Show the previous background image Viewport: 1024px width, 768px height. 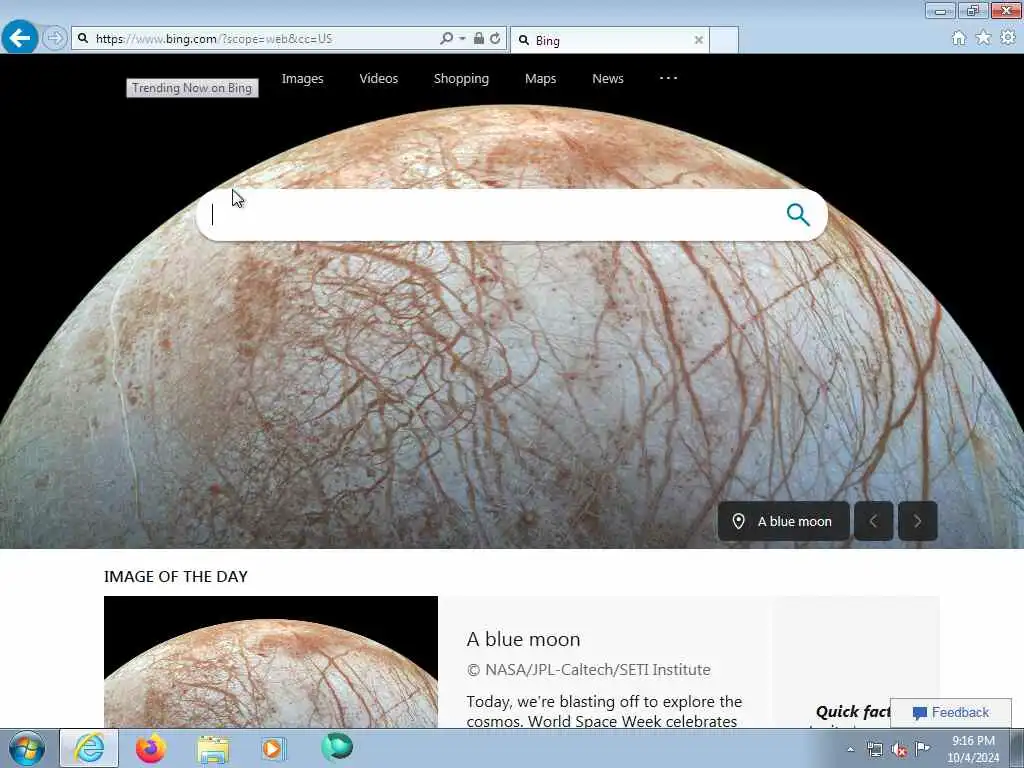point(874,521)
